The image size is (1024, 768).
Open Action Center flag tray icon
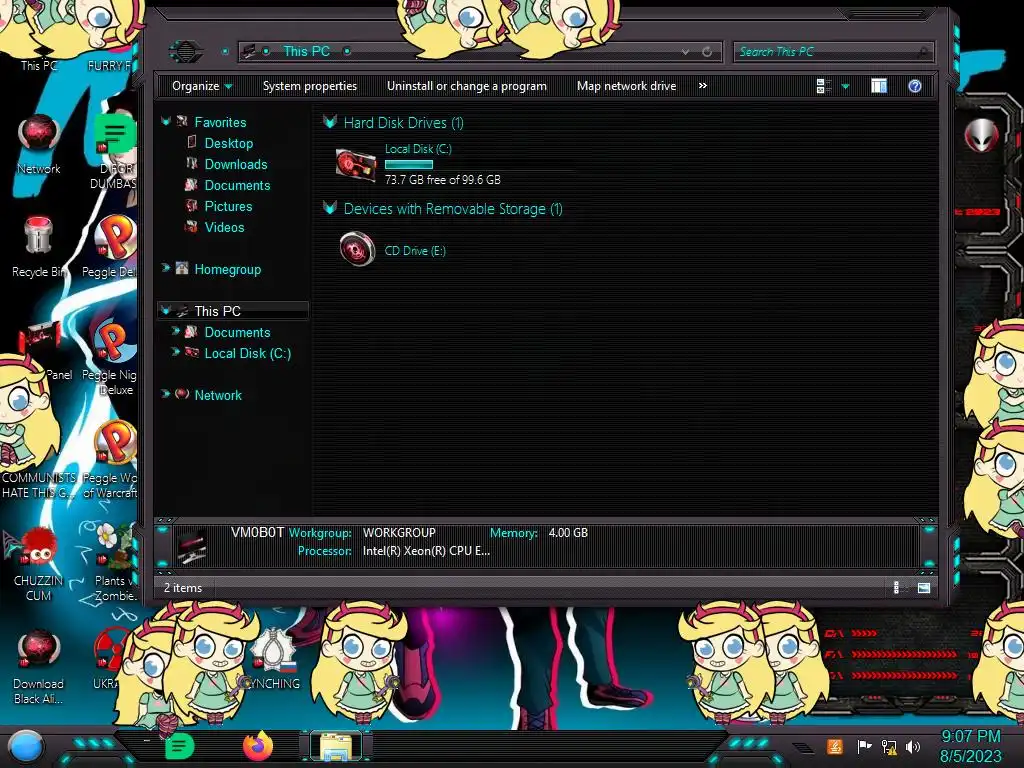pyautogui.click(x=864, y=746)
